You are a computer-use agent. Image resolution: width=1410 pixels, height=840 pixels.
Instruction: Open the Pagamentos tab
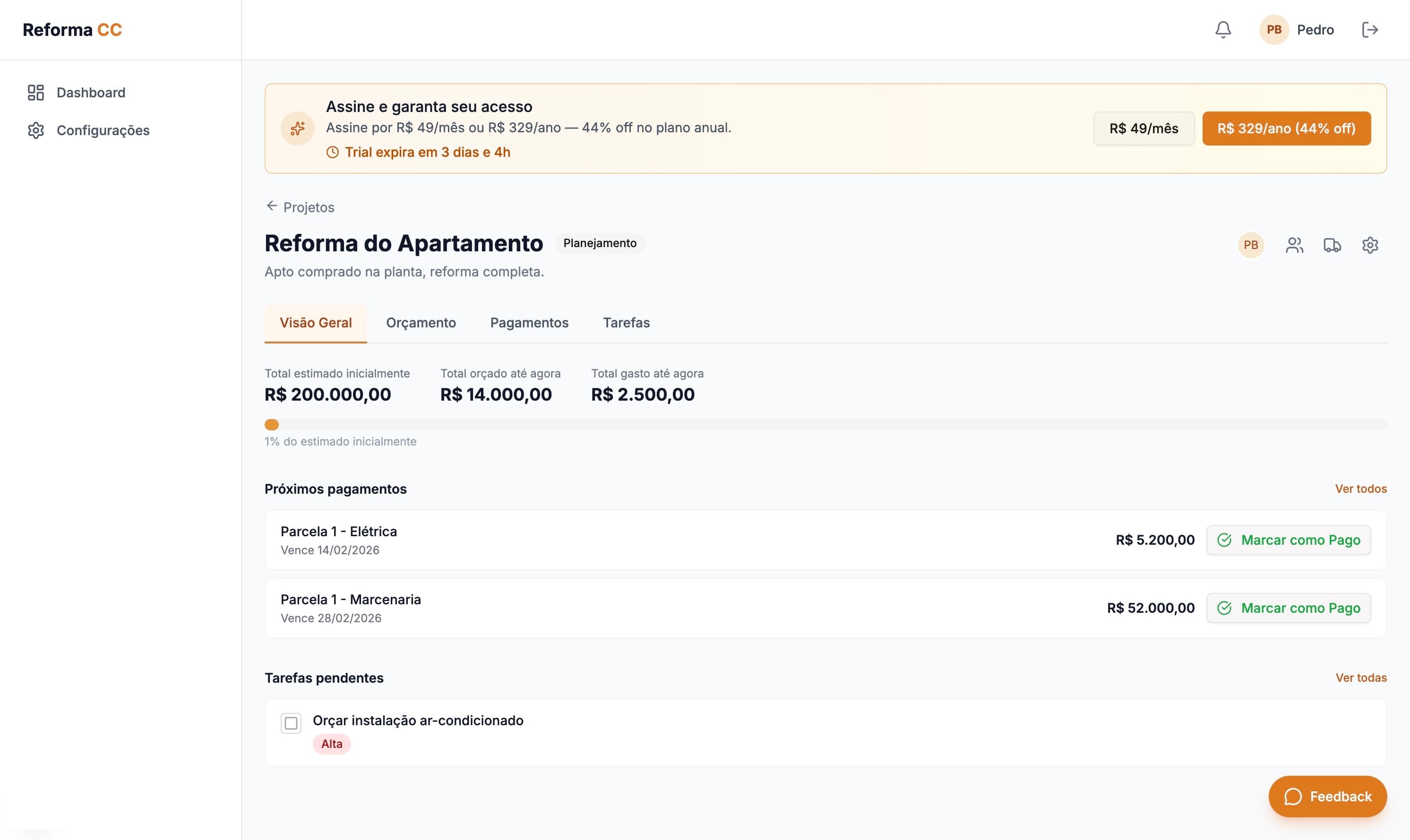tap(529, 322)
